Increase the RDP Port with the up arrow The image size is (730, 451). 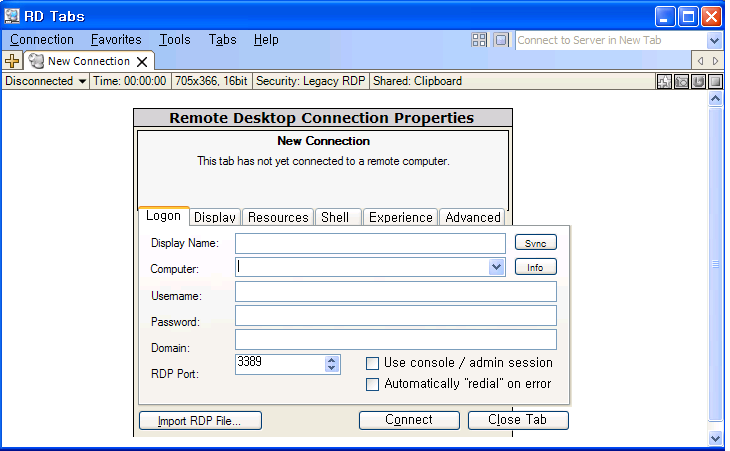tap(331, 360)
